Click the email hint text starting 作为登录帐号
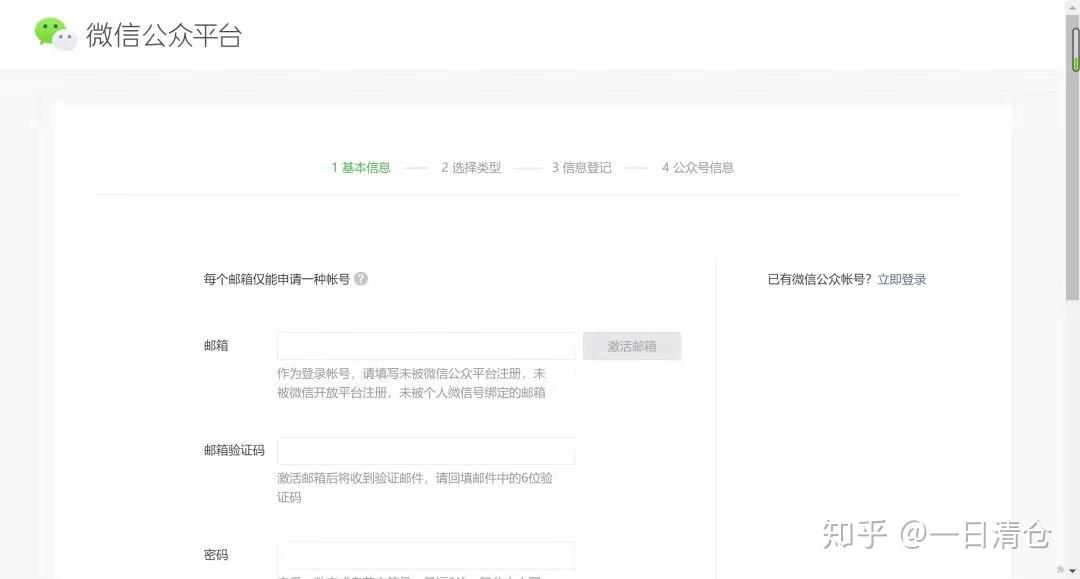This screenshot has height=579, width=1080. pos(411,383)
